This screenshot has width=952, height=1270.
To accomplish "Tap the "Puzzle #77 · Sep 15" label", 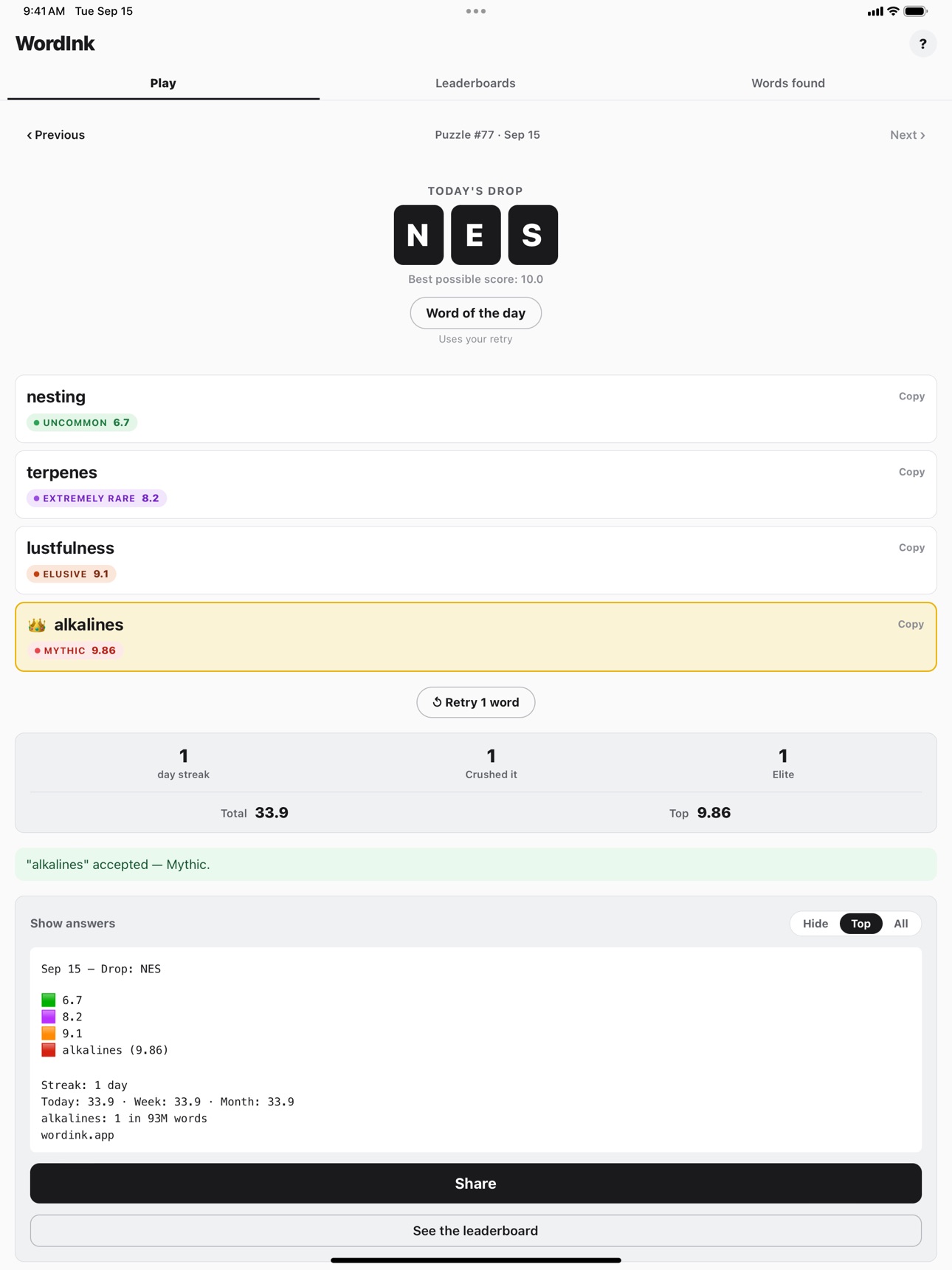I will [x=487, y=135].
